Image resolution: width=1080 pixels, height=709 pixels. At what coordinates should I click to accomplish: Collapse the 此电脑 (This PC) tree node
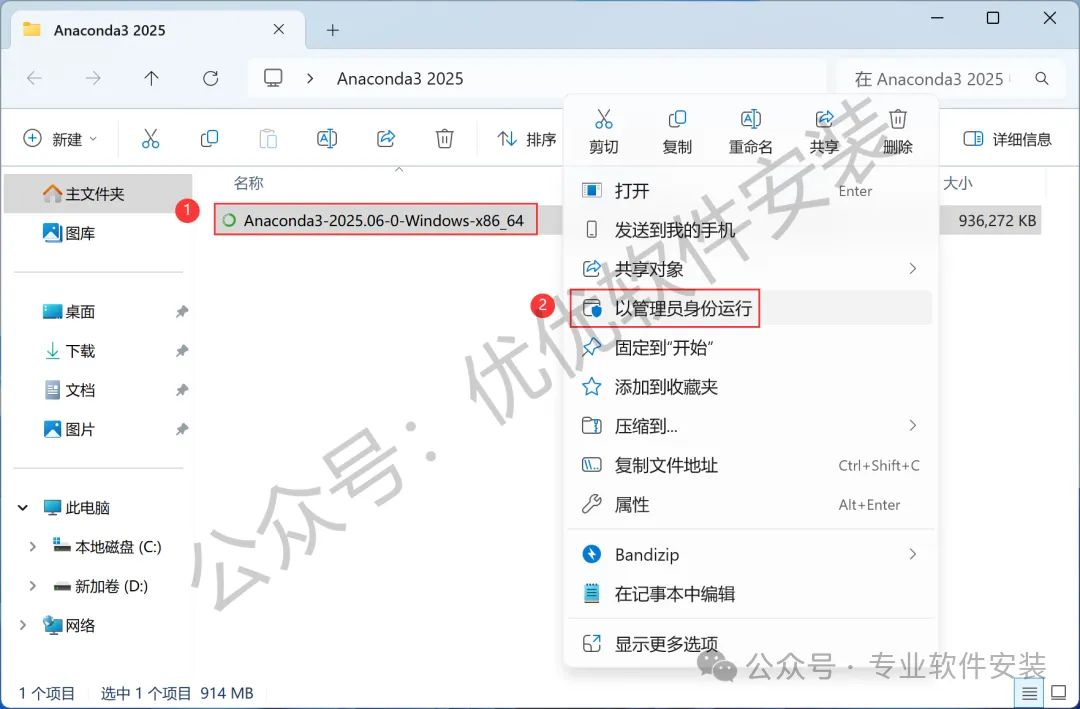coord(23,508)
